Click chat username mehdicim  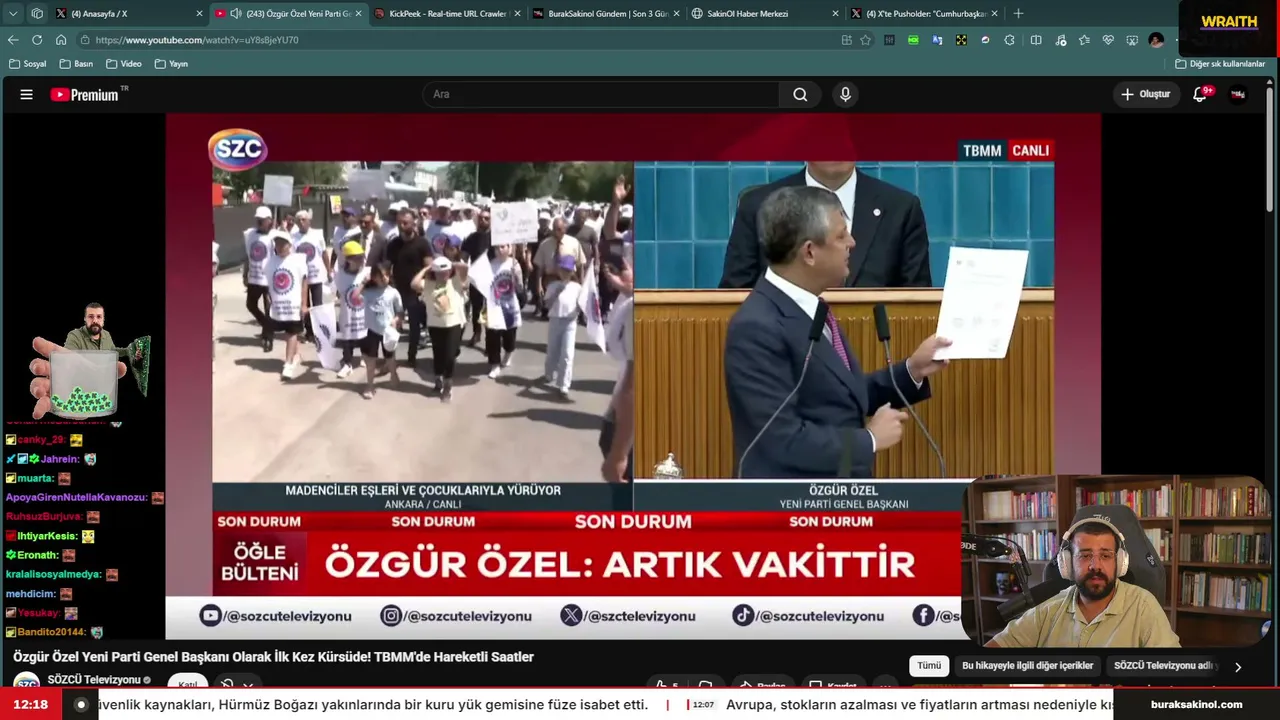31,593
